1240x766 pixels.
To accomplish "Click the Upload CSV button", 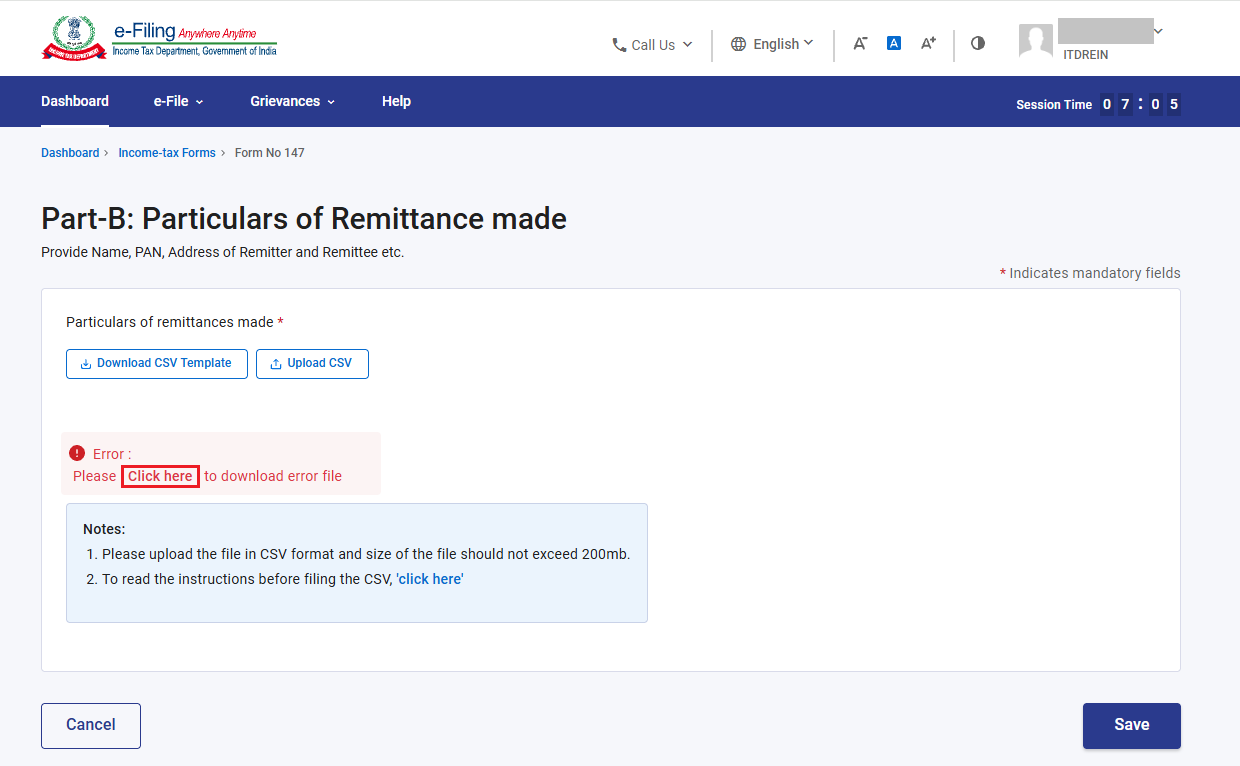I will click(x=312, y=364).
